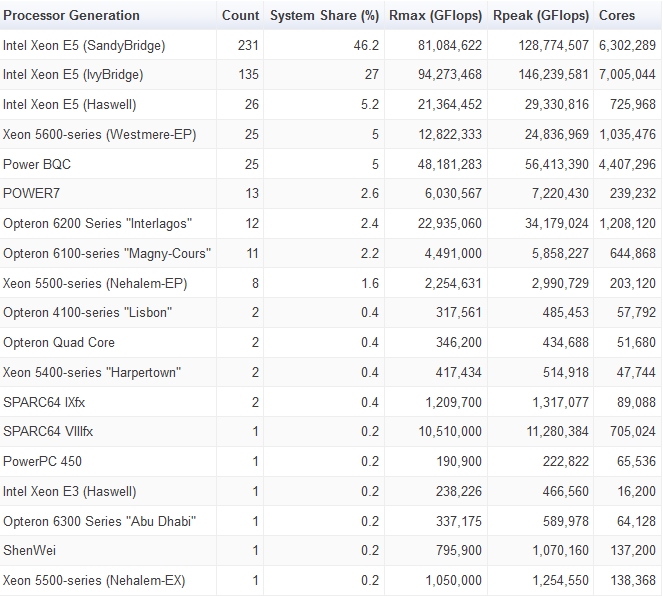This screenshot has width=663, height=596.
Task: Click Opteron 6300 Series "Abu Dhabi" cell
Action: [x=100, y=521]
